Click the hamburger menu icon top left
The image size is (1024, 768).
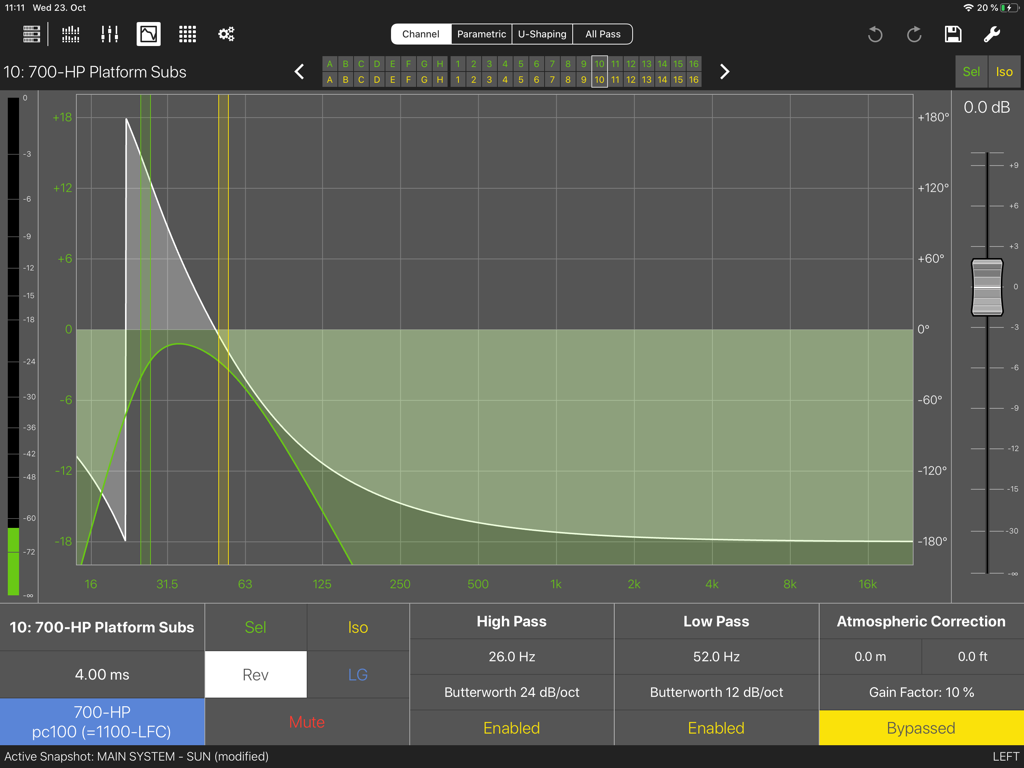pos(31,33)
